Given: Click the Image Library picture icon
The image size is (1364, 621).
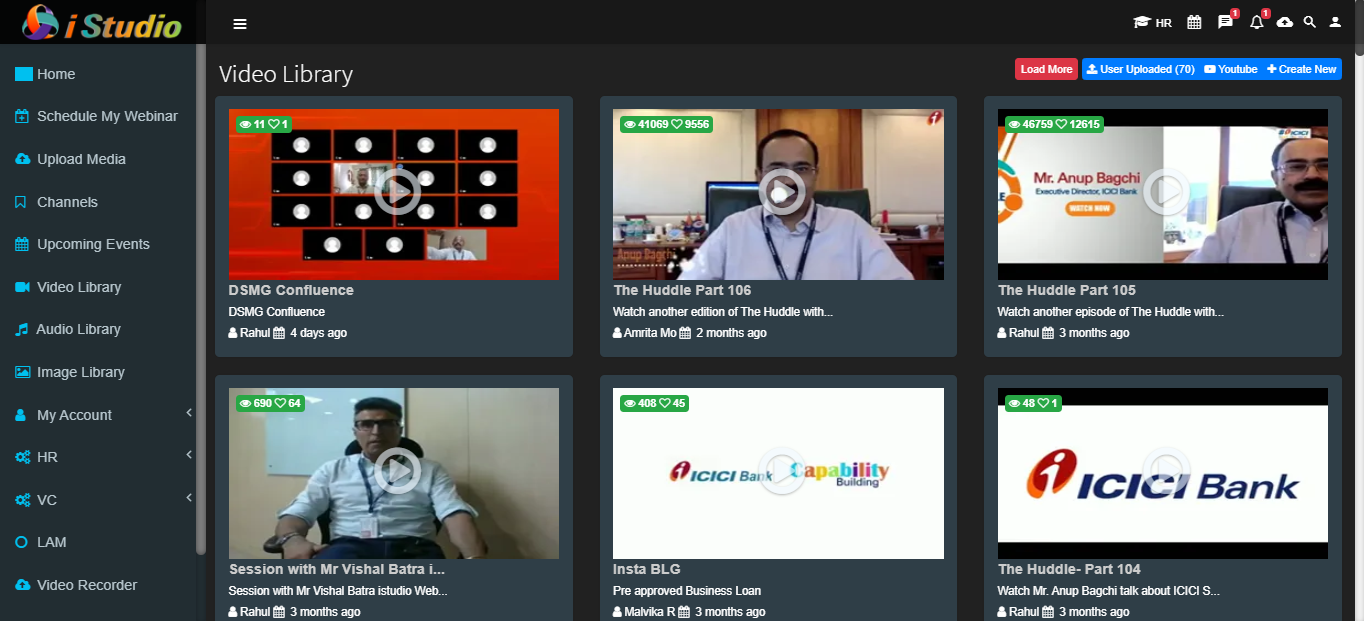Looking at the screenshot, I should 22,372.
